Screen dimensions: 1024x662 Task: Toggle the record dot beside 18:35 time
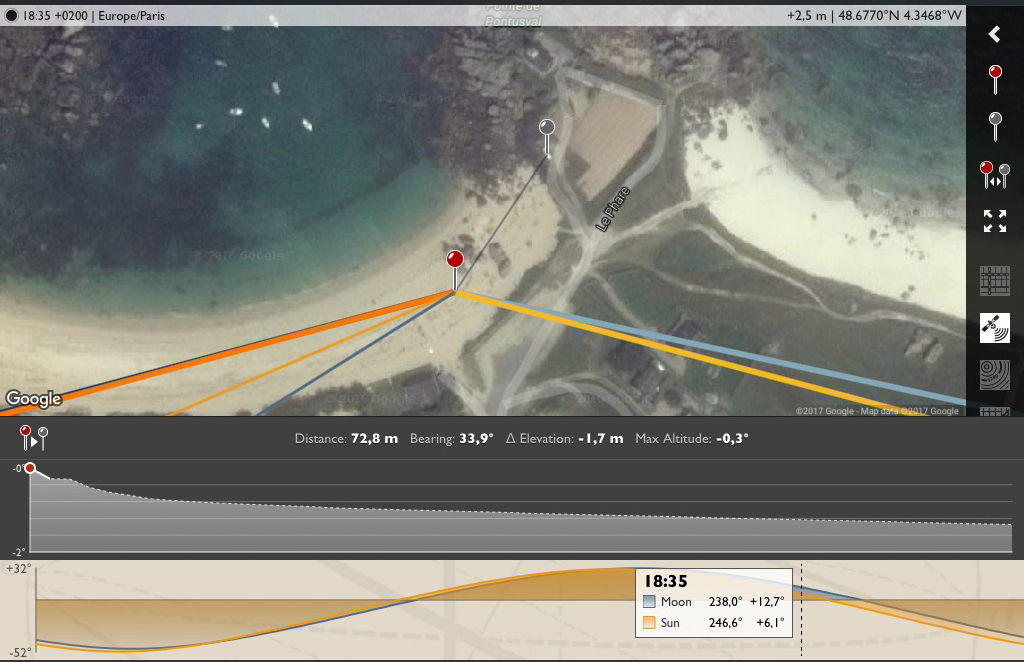pos(11,16)
